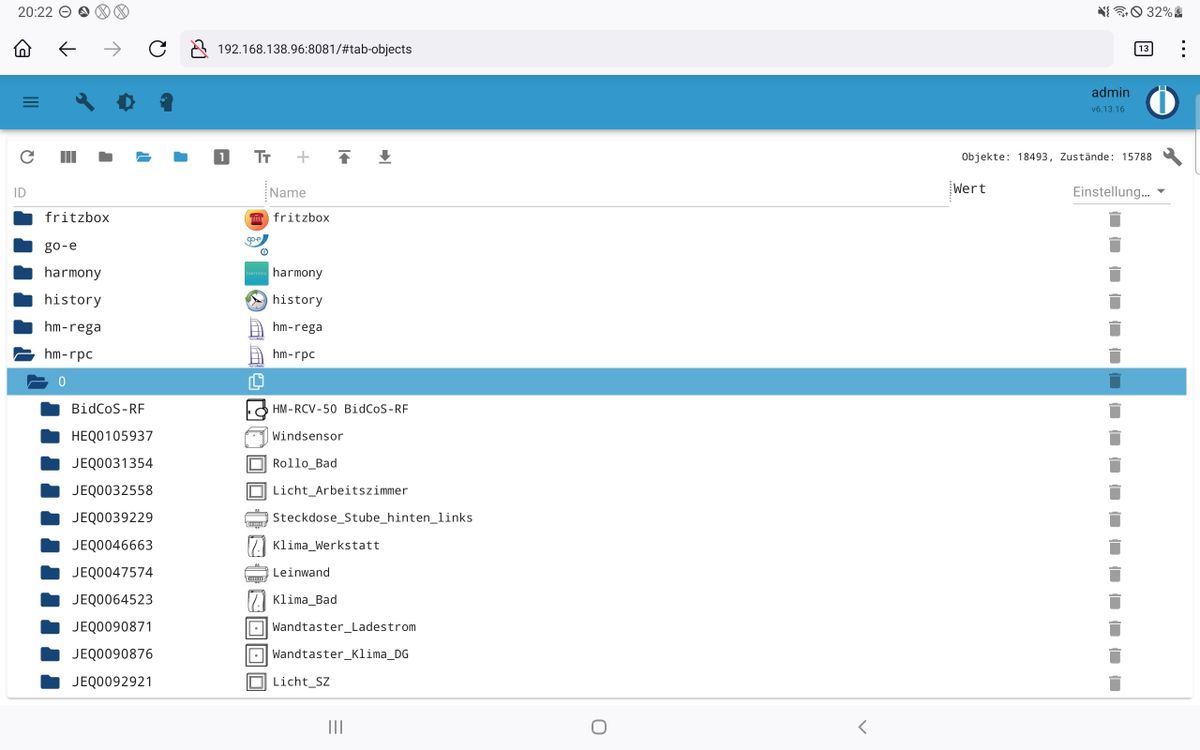Toggle the theme brightness icon

coord(126,102)
